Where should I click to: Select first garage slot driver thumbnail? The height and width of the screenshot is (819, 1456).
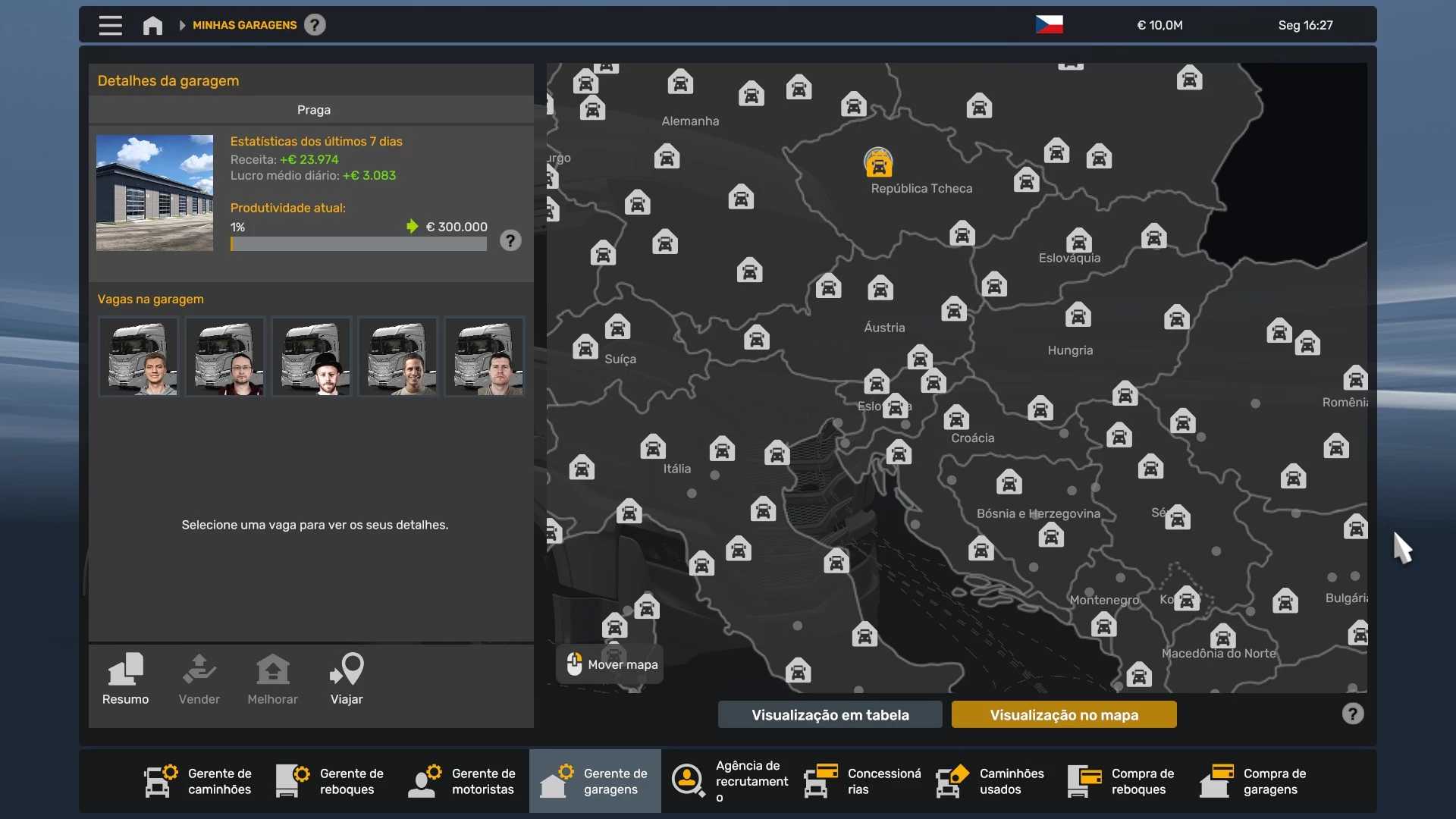tap(139, 356)
